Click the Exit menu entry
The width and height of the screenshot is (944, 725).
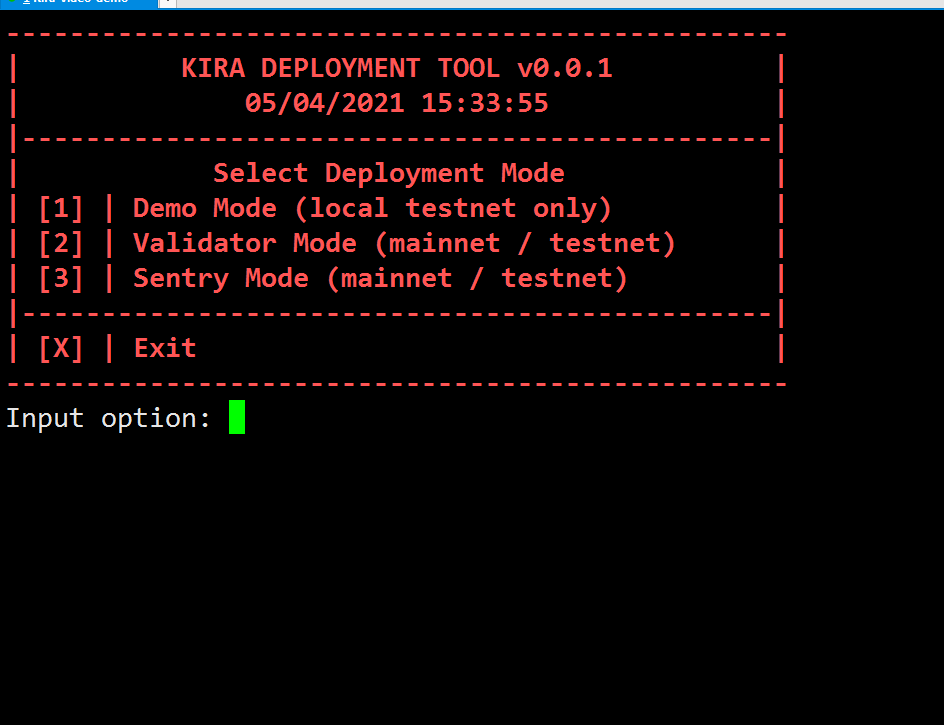pos(165,348)
